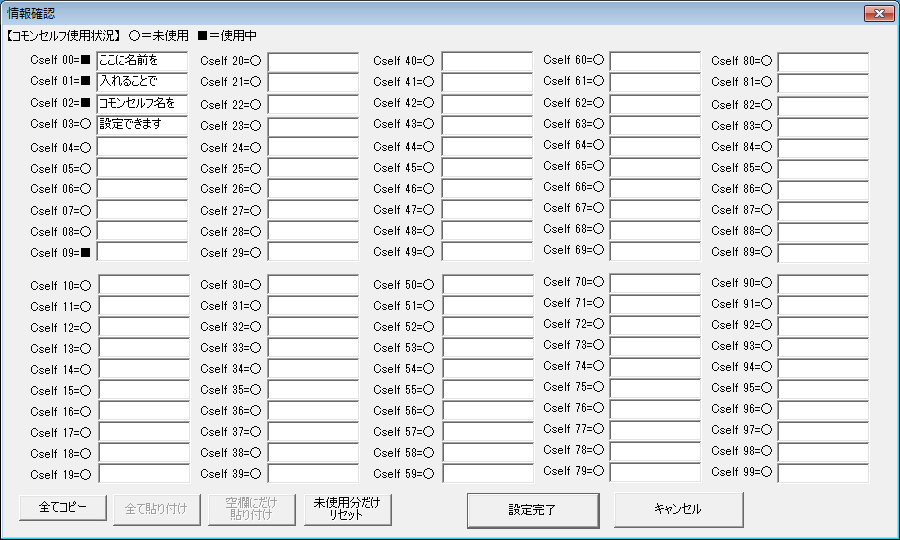Click the Cself 03 field reading 設定できます
This screenshot has height=540, width=900.
click(142, 124)
